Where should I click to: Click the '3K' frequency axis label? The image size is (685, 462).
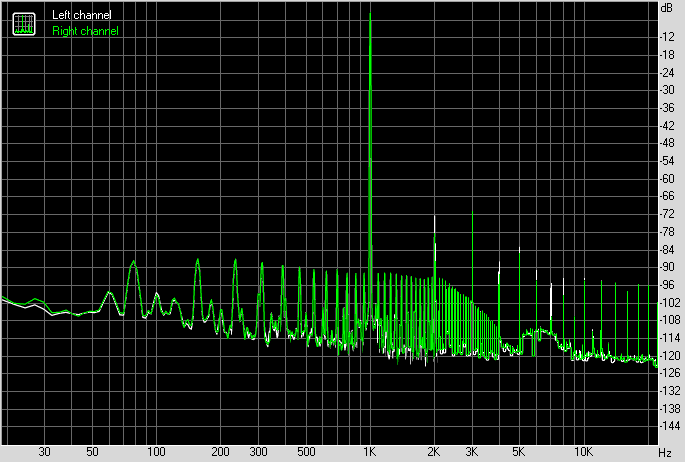pos(471,452)
